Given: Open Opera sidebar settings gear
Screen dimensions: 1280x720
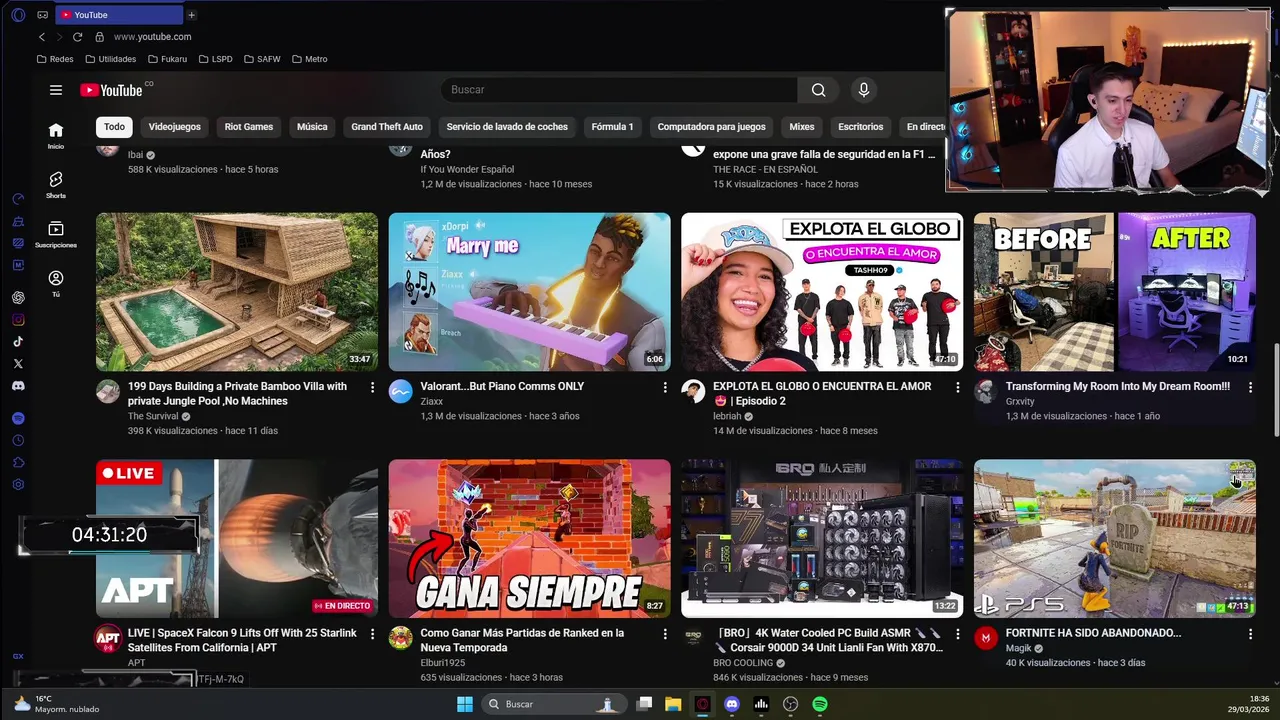Looking at the screenshot, I should 18,484.
